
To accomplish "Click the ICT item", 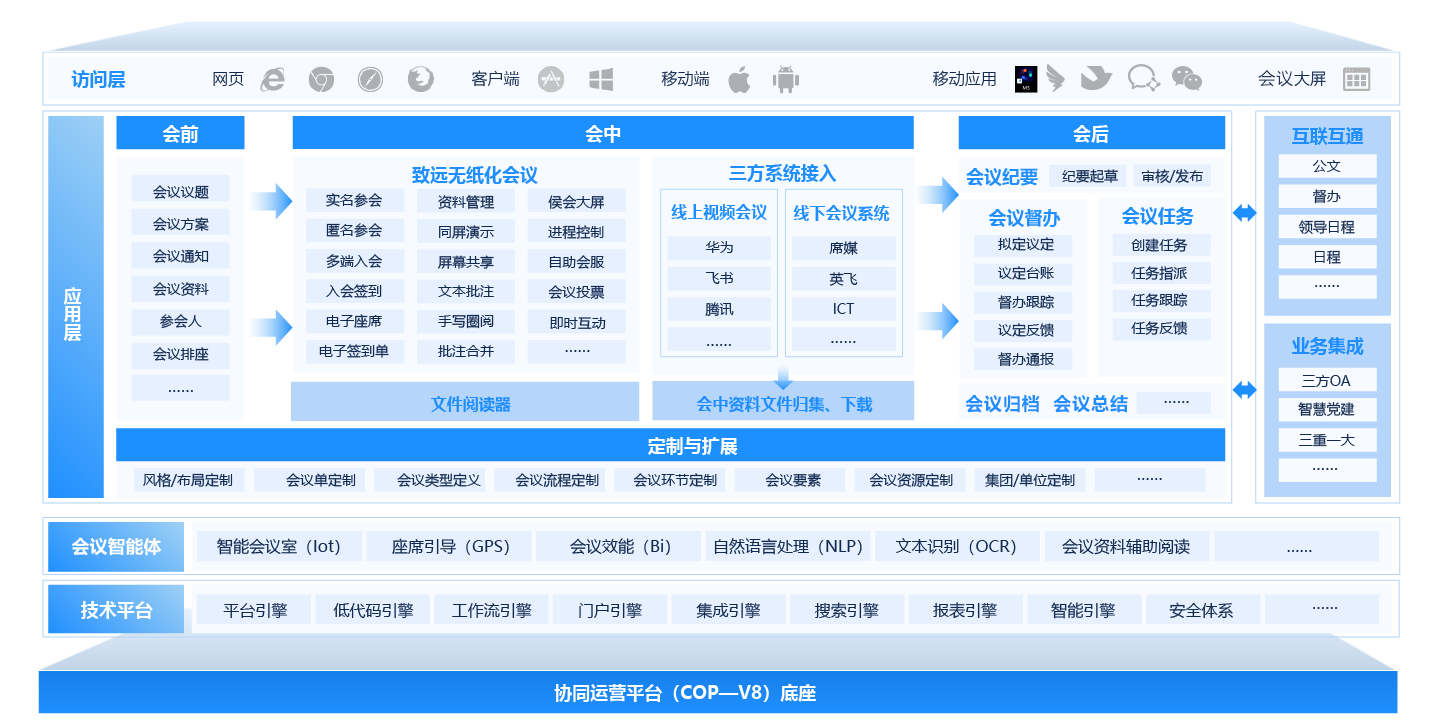I will click(x=843, y=309).
